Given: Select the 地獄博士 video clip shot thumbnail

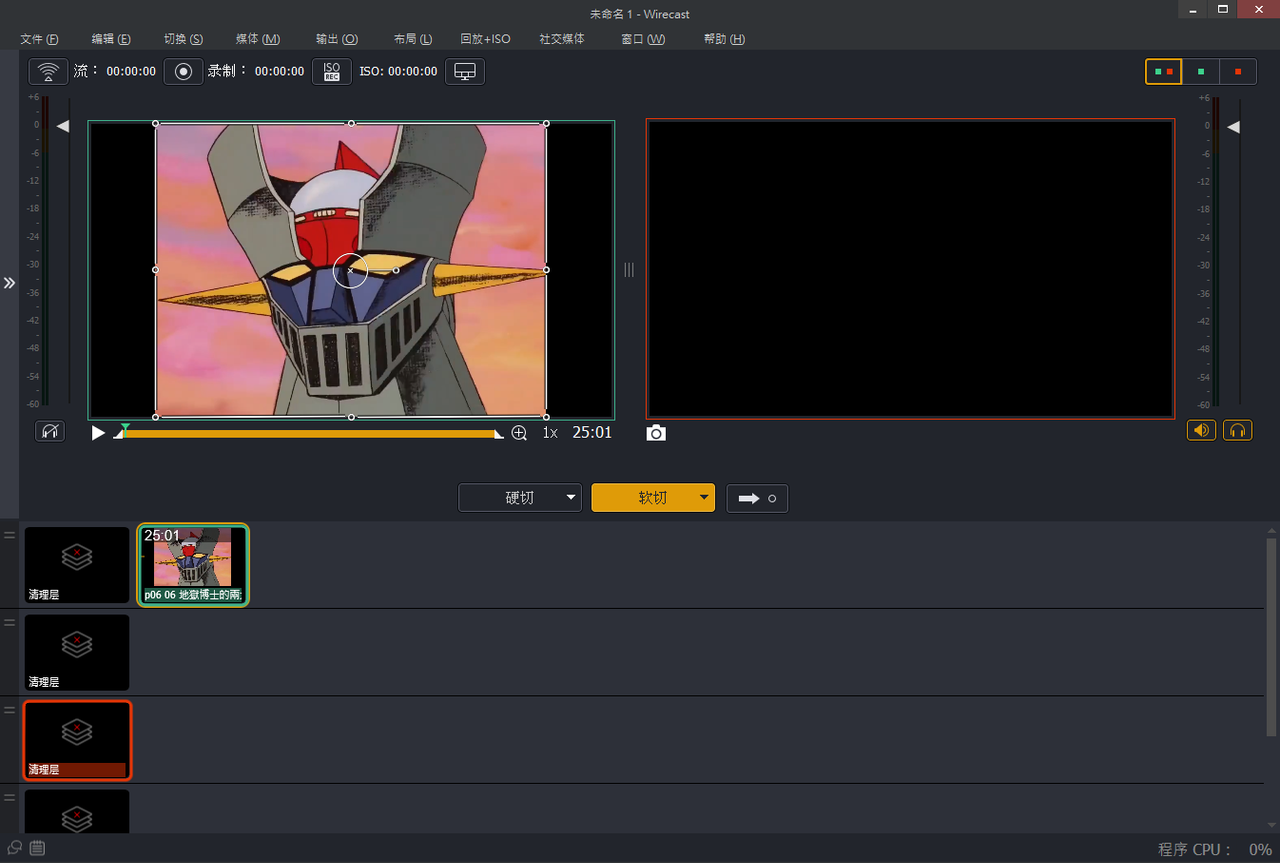Looking at the screenshot, I should (x=193, y=565).
